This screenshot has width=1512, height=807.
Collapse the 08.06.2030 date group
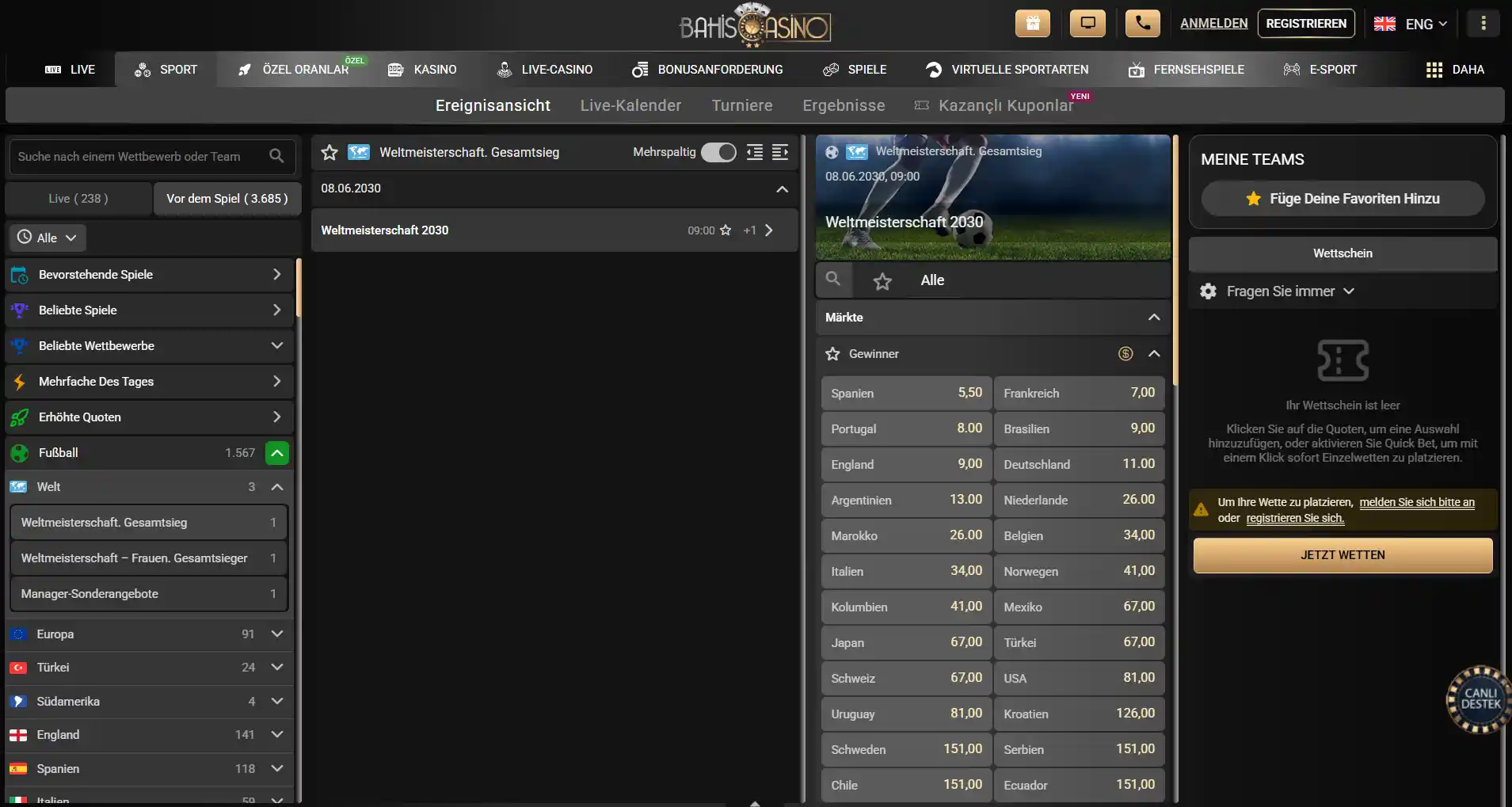[782, 189]
